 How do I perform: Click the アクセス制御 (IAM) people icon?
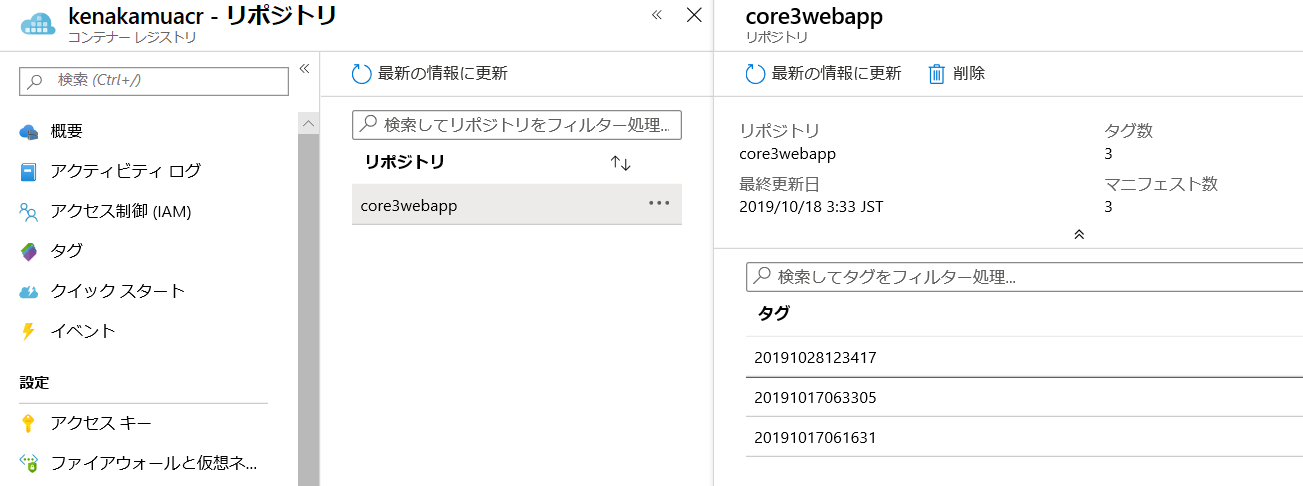(29, 211)
